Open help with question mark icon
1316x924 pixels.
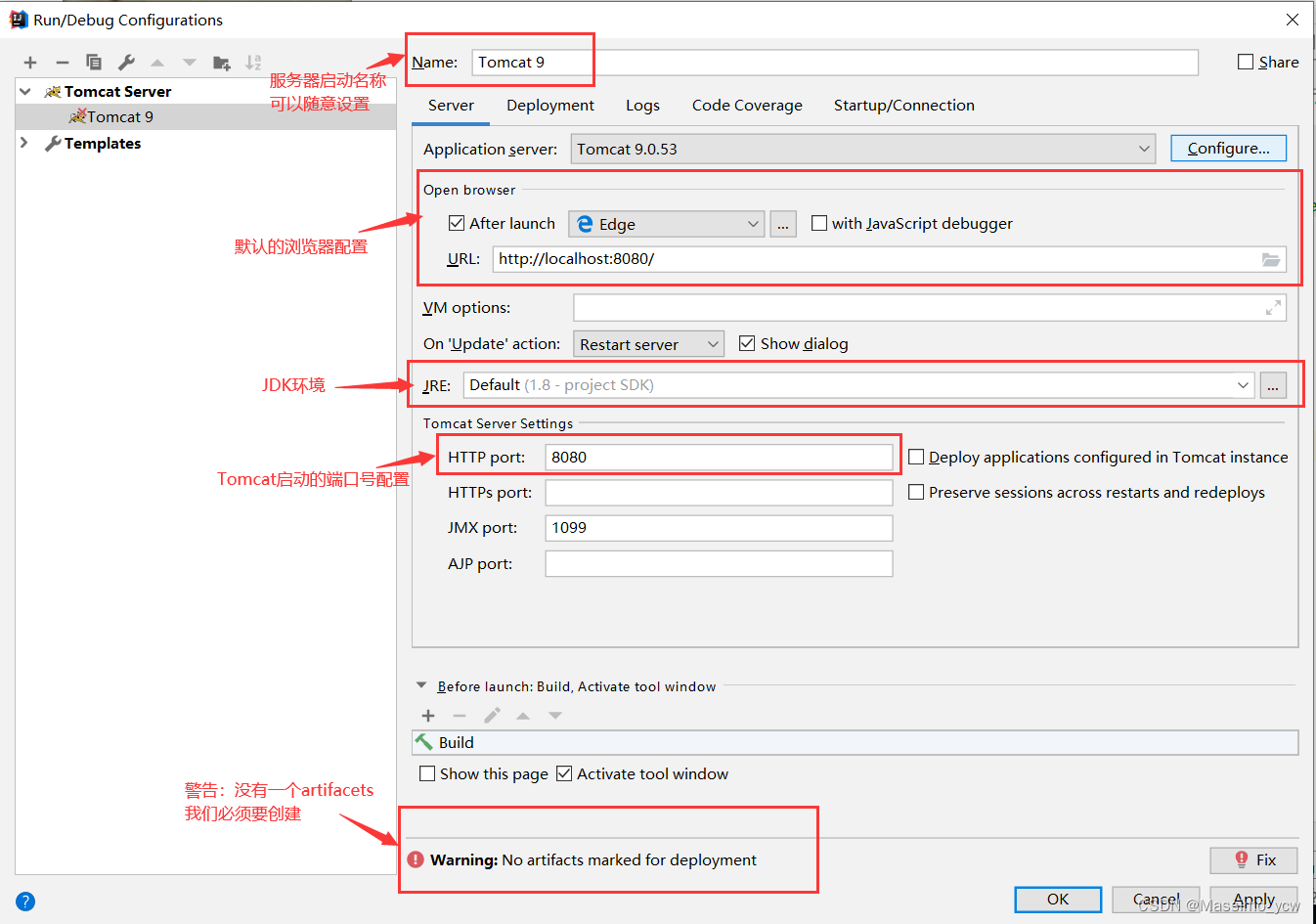coord(25,902)
